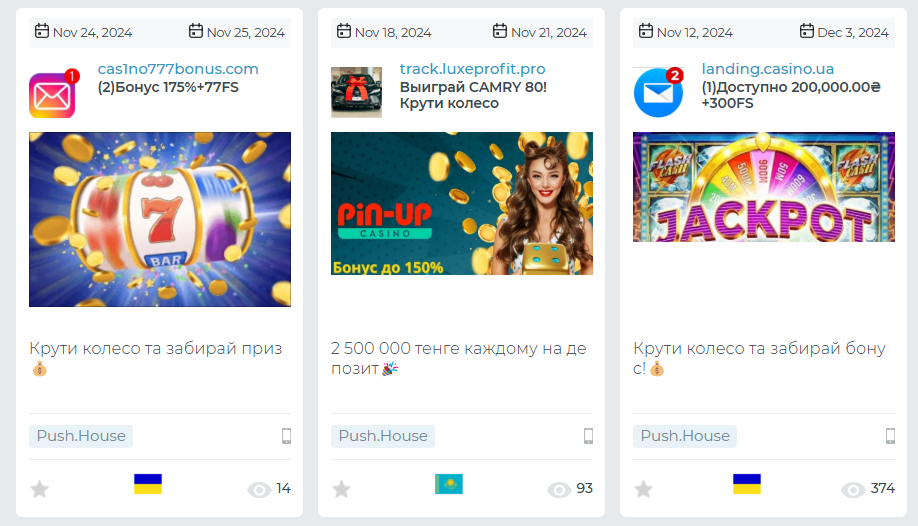Open the Pin-Up Casino banner image
Screen dimensions: 918x526
[462, 203]
